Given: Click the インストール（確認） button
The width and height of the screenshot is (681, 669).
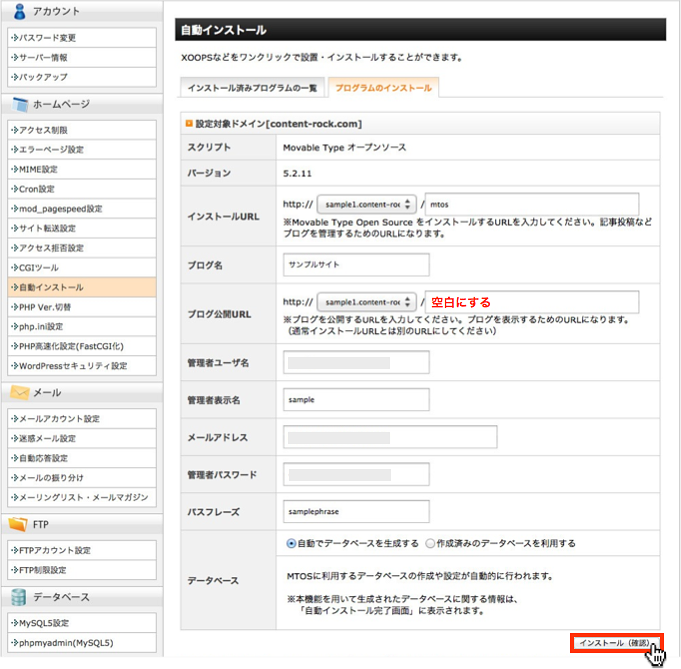Looking at the screenshot, I should click(x=617, y=643).
